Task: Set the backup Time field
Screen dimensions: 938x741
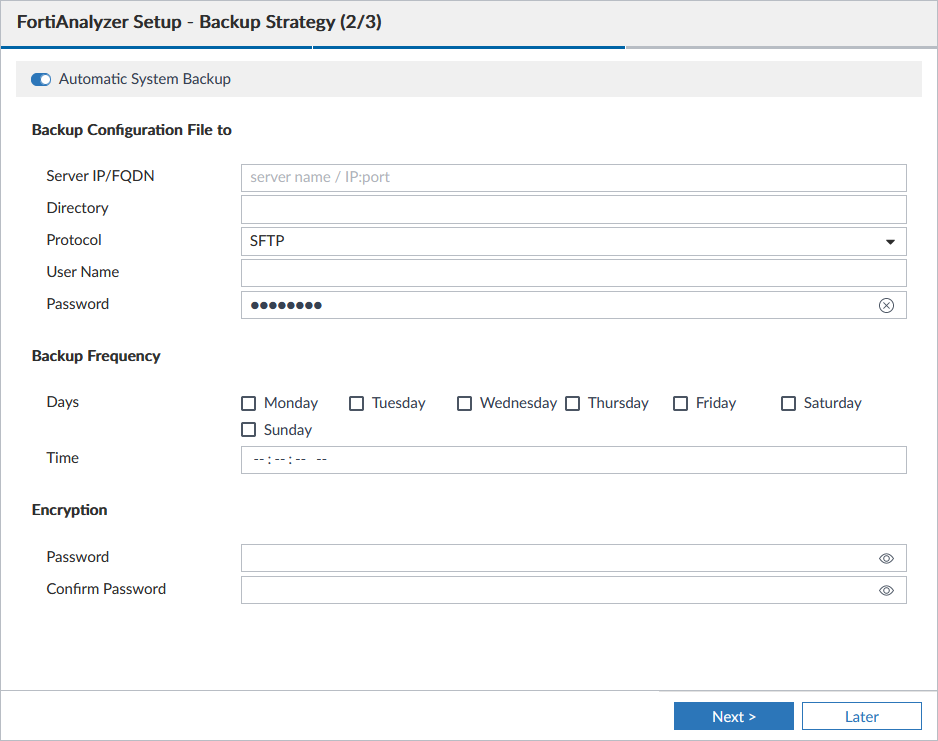Action: (x=573, y=460)
